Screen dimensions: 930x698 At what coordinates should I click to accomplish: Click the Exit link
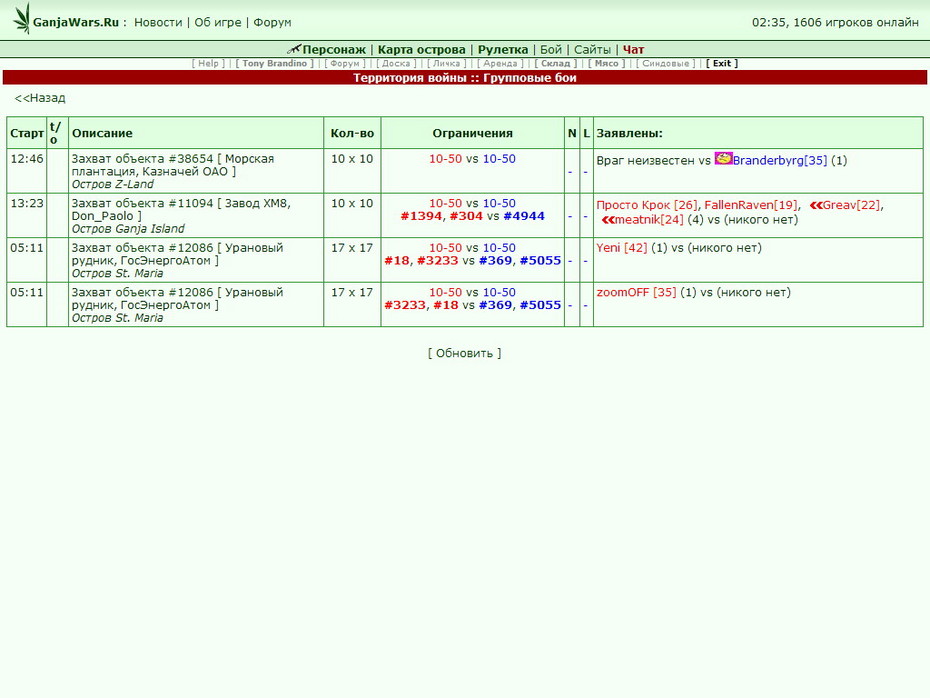point(722,63)
